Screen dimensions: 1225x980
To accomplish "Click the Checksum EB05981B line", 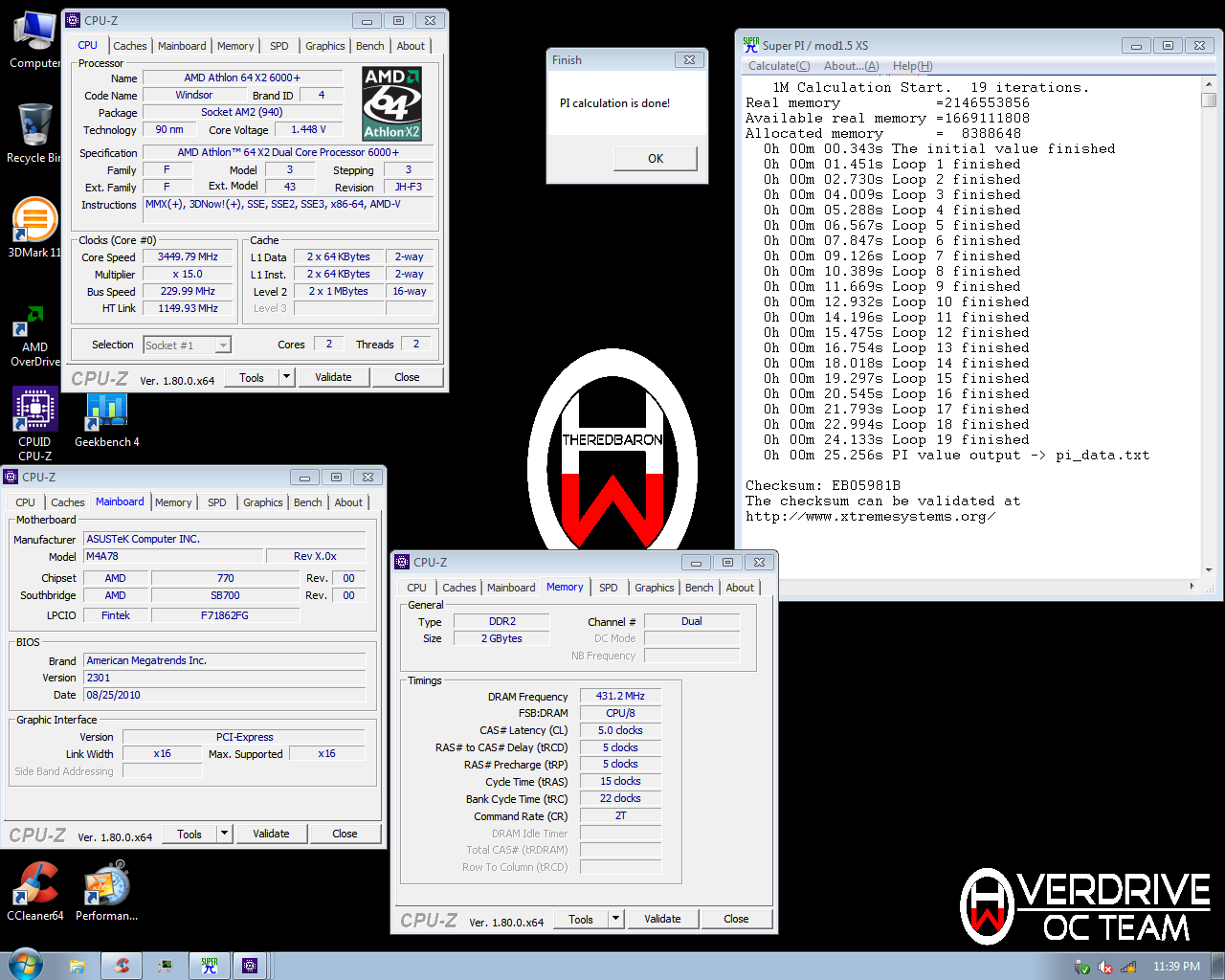I will coord(823,485).
